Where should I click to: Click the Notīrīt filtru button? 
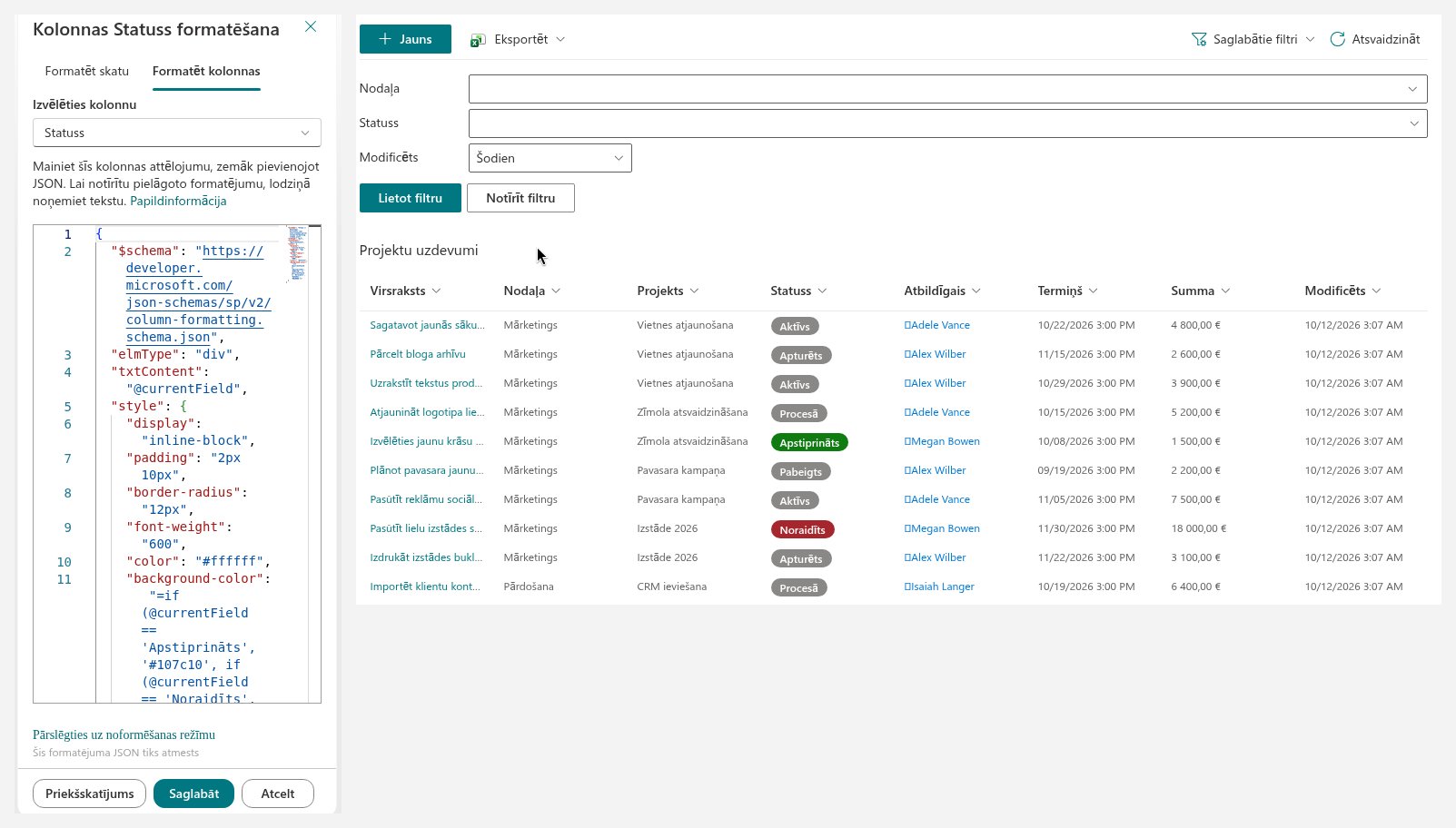pyautogui.click(x=520, y=198)
